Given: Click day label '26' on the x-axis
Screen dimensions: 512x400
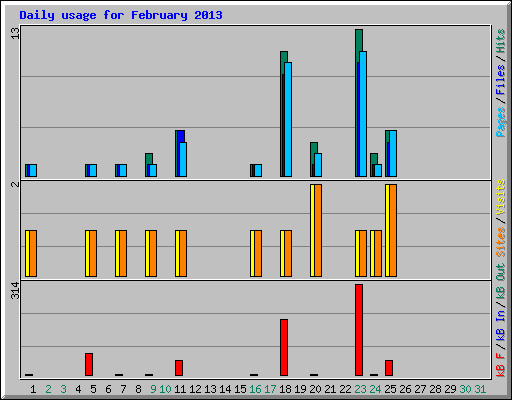Looking at the screenshot, I should [405, 389].
